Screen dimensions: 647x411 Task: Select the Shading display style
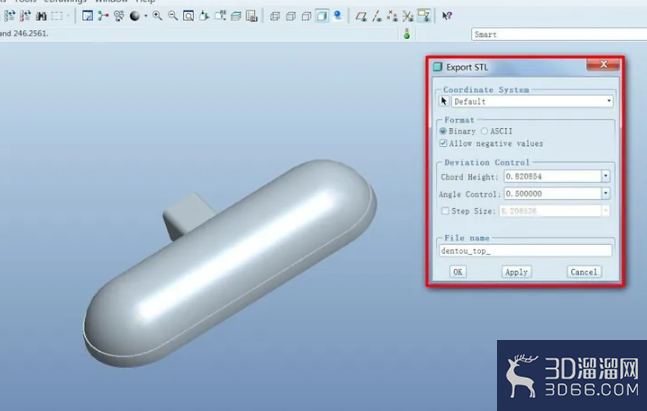pos(322,16)
